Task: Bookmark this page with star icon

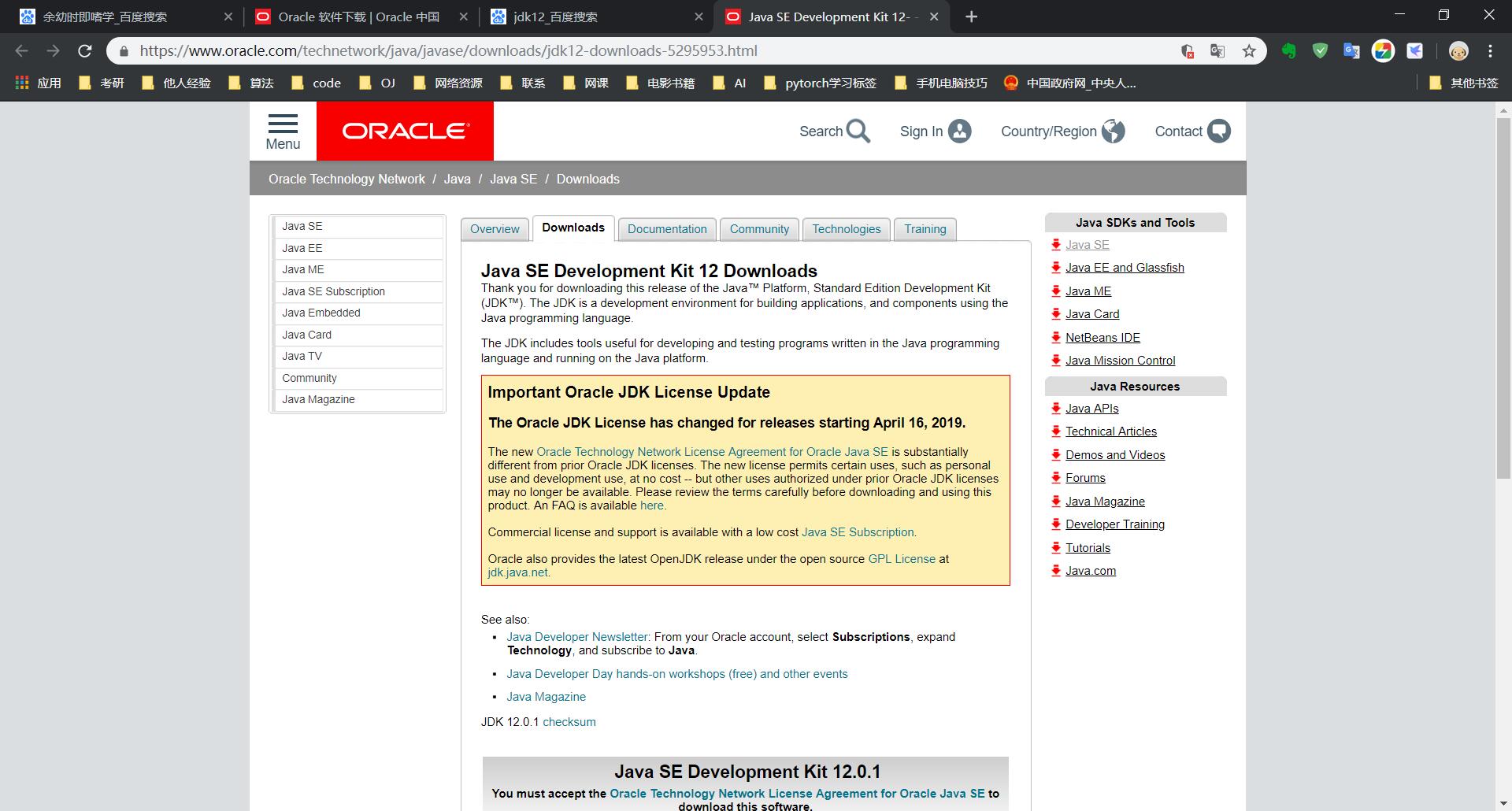Action: click(x=1249, y=51)
